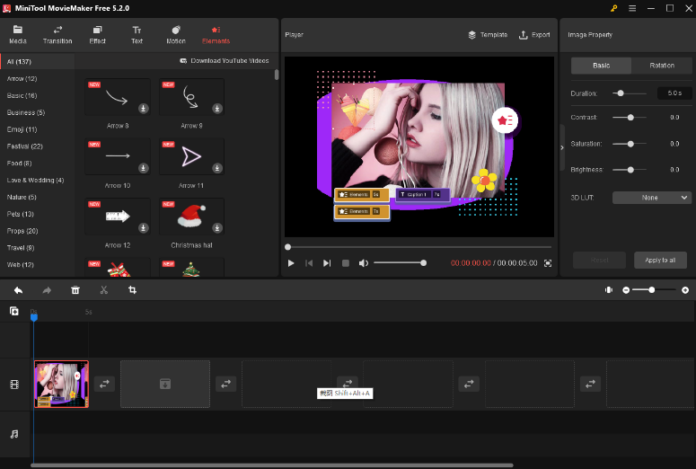Stop video playback

point(345,263)
